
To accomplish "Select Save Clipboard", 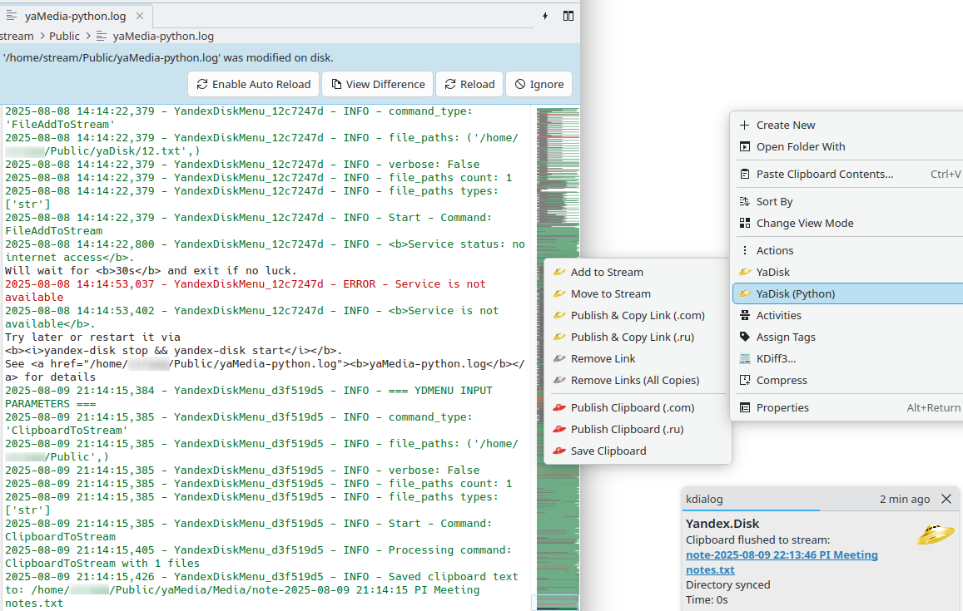I will [637, 451].
